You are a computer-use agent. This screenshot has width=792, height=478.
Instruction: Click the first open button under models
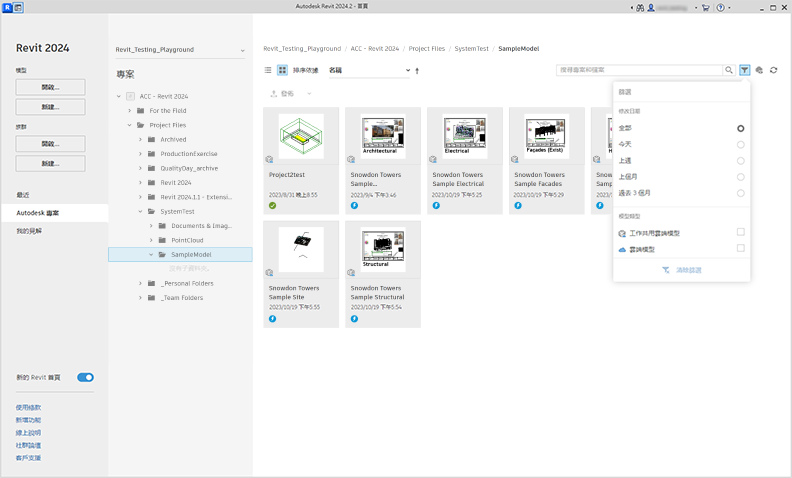click(x=51, y=87)
